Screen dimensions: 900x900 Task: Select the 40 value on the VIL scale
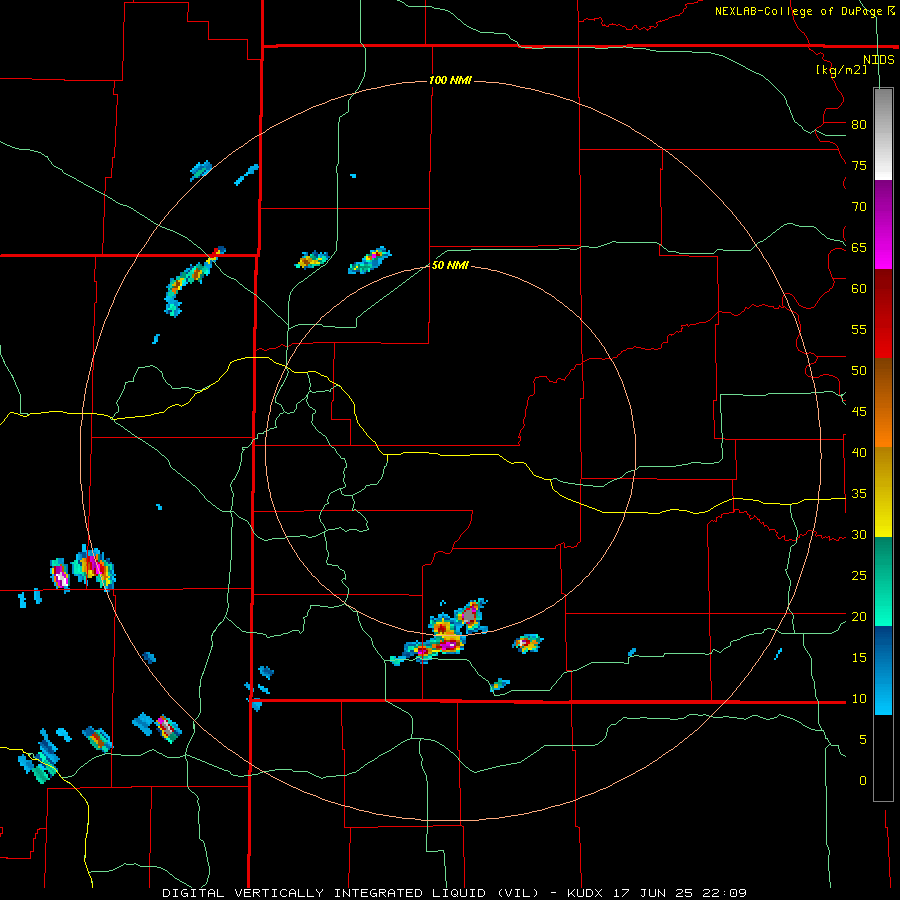[x=859, y=452]
